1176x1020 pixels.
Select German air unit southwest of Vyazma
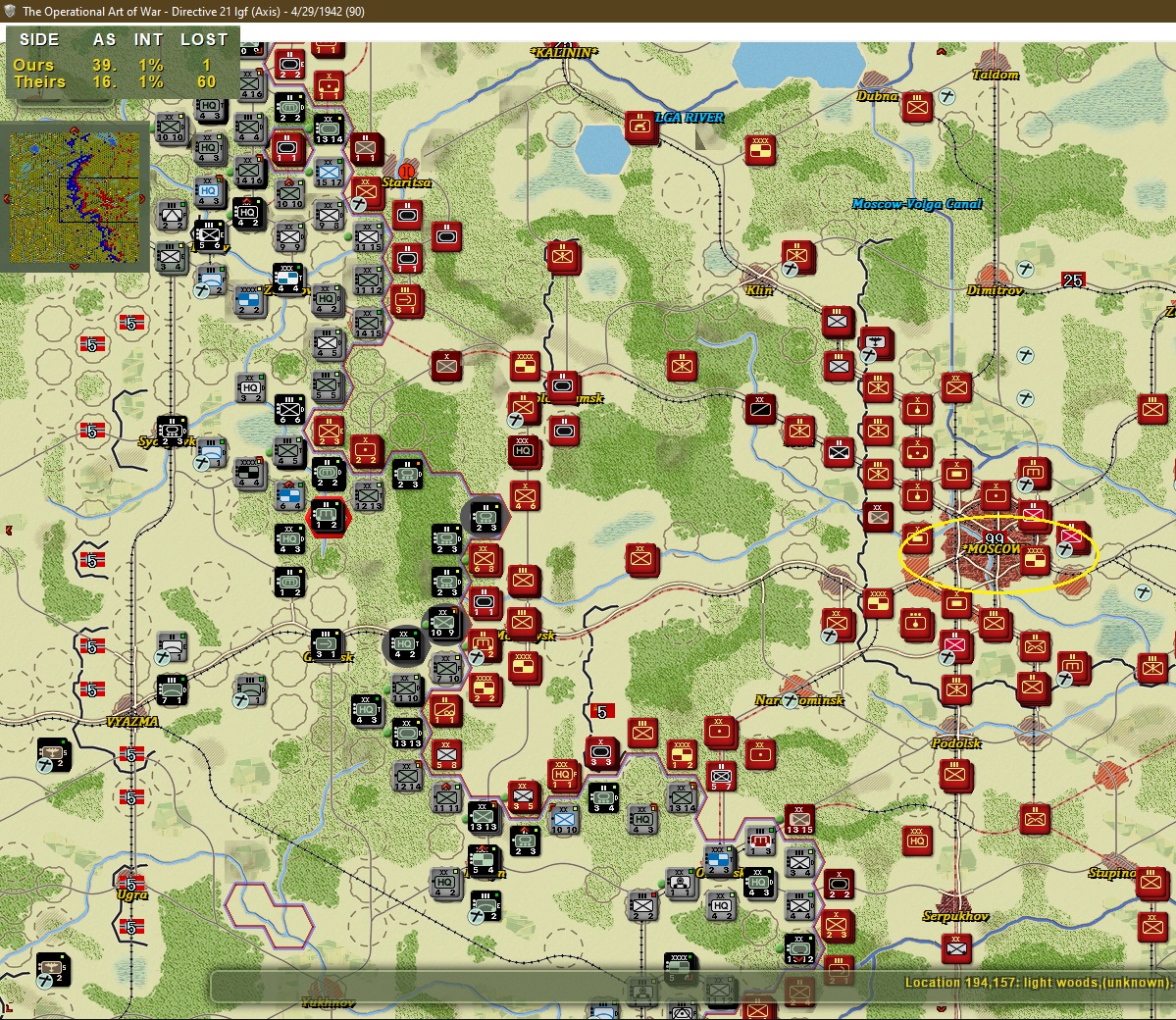[x=54, y=754]
